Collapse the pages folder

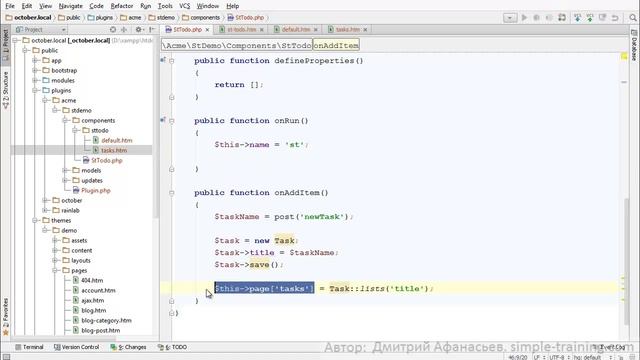(56, 270)
